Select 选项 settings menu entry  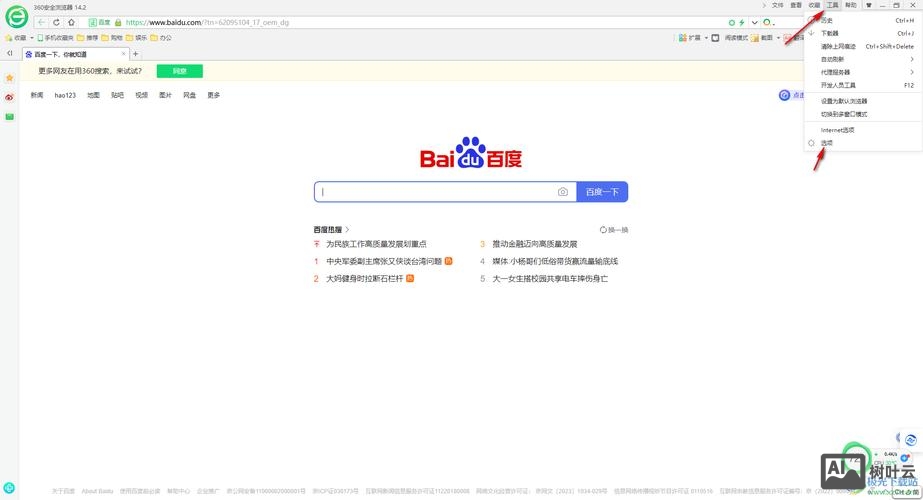coord(863,143)
